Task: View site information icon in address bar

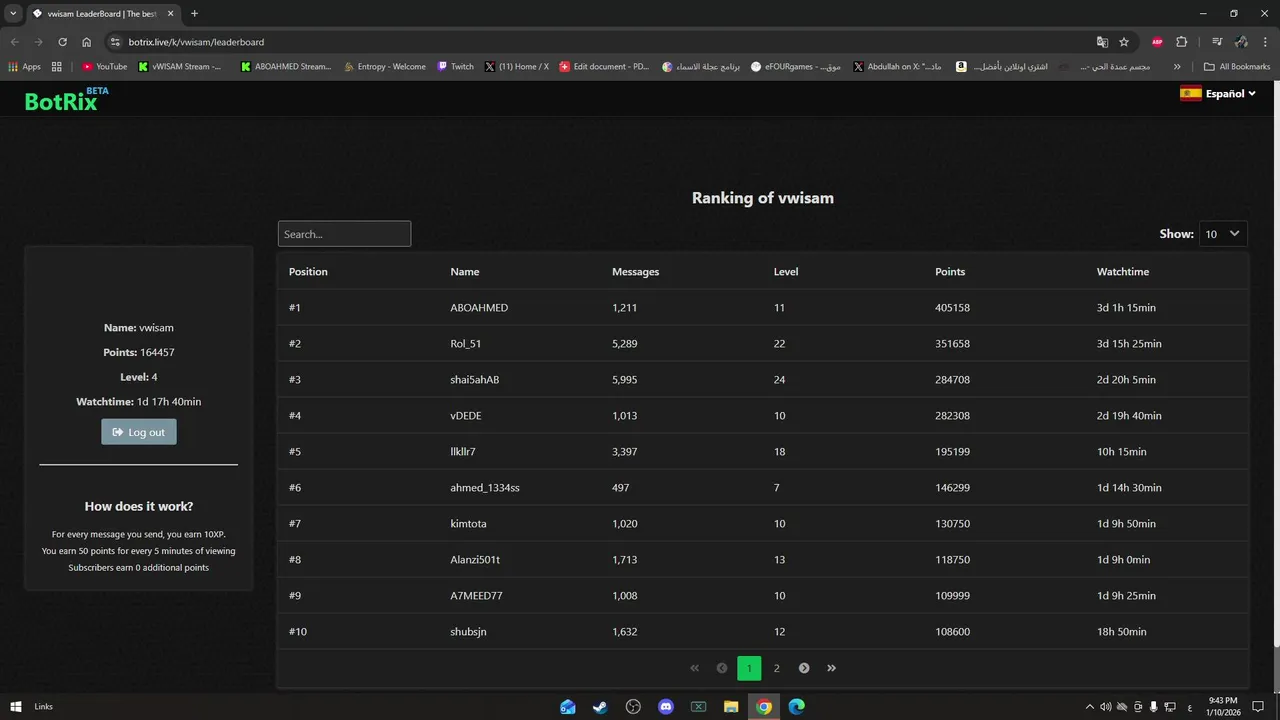Action: (x=115, y=42)
